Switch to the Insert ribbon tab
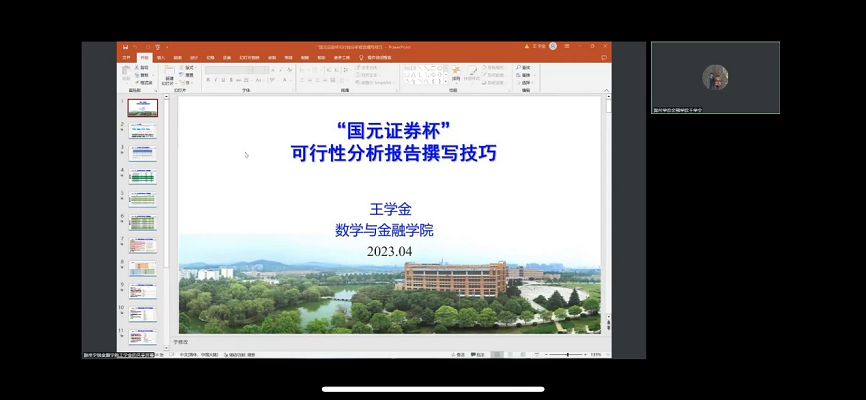Image resolution: width=866 pixels, height=400 pixels. [x=159, y=57]
